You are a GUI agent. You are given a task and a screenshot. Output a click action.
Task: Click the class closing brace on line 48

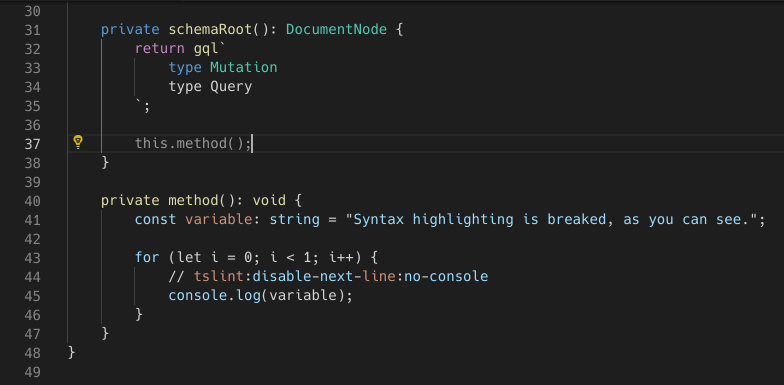pos(72,352)
